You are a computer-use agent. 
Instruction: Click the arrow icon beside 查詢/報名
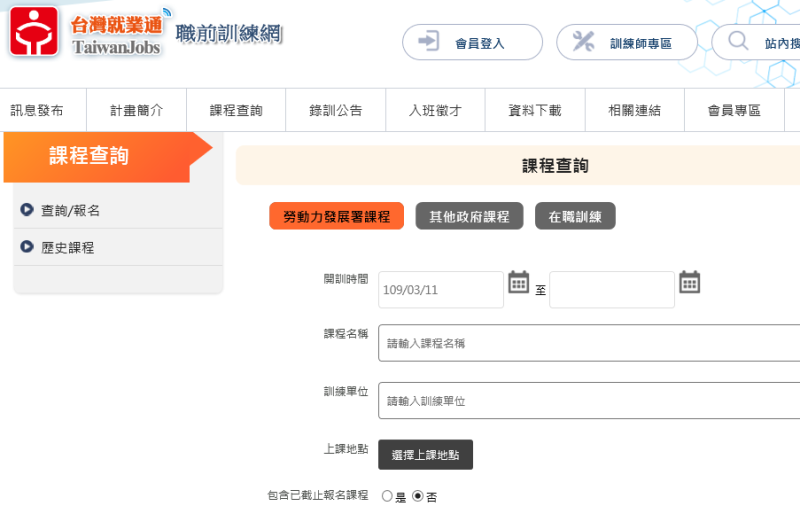pos(27,210)
